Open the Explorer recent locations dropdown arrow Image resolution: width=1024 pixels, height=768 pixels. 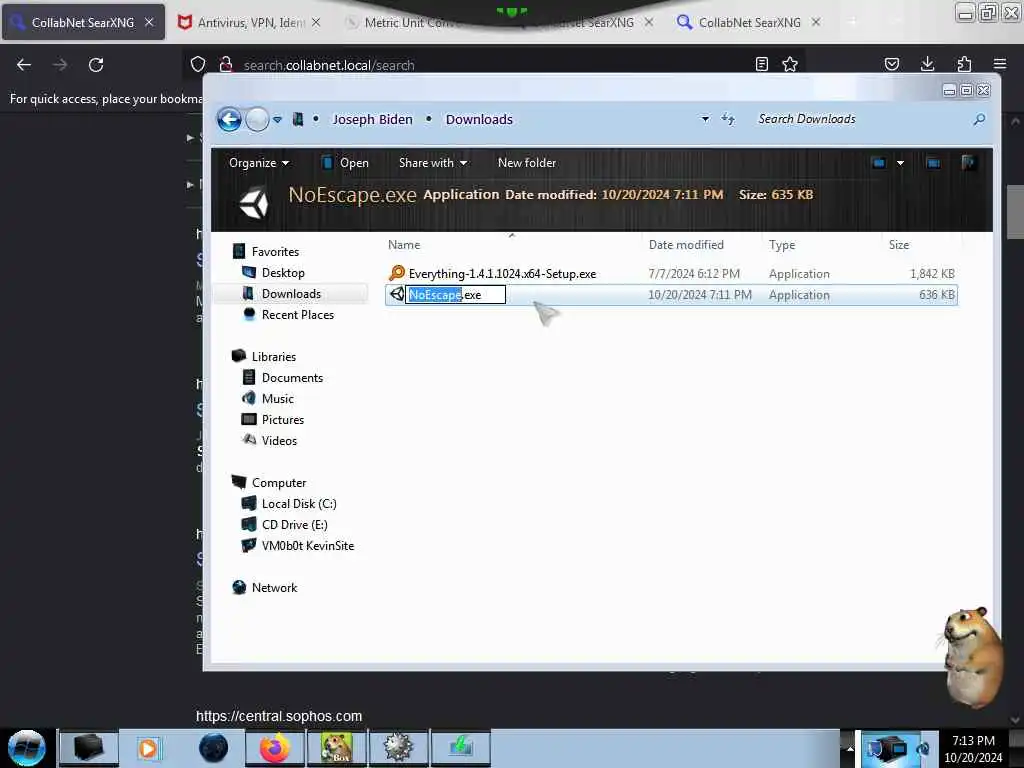coord(278,120)
